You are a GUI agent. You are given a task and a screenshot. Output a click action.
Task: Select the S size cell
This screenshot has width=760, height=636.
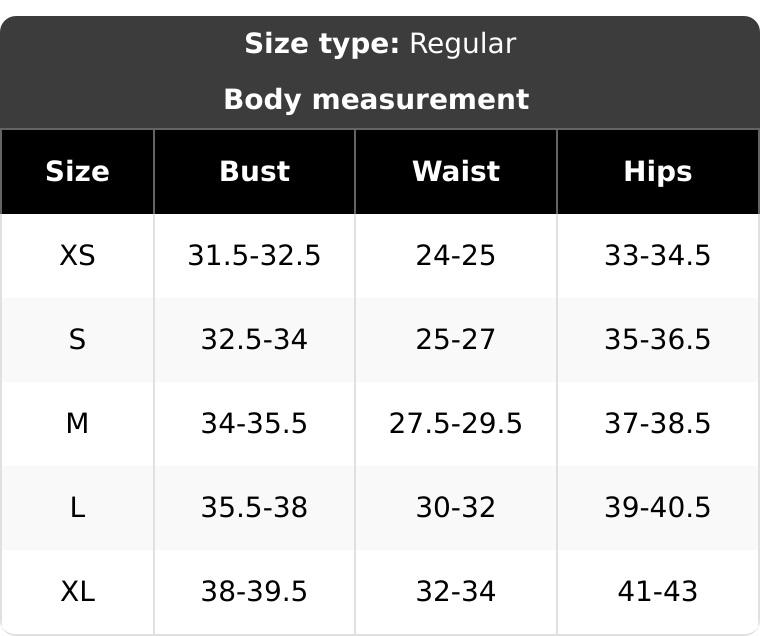point(78,339)
